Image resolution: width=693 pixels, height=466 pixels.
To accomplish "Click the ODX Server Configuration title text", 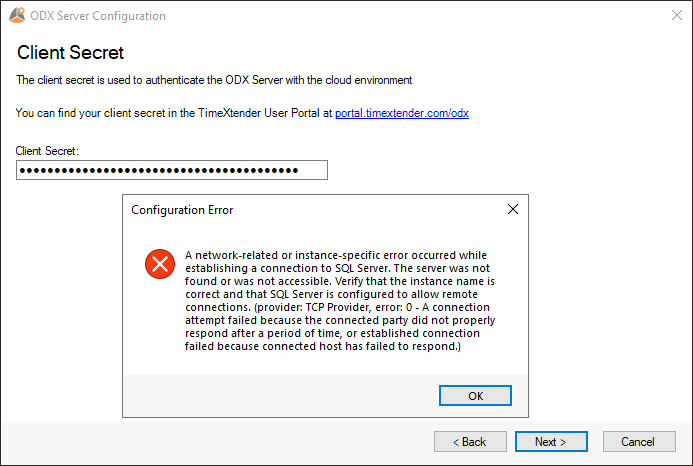I will 98,16.
